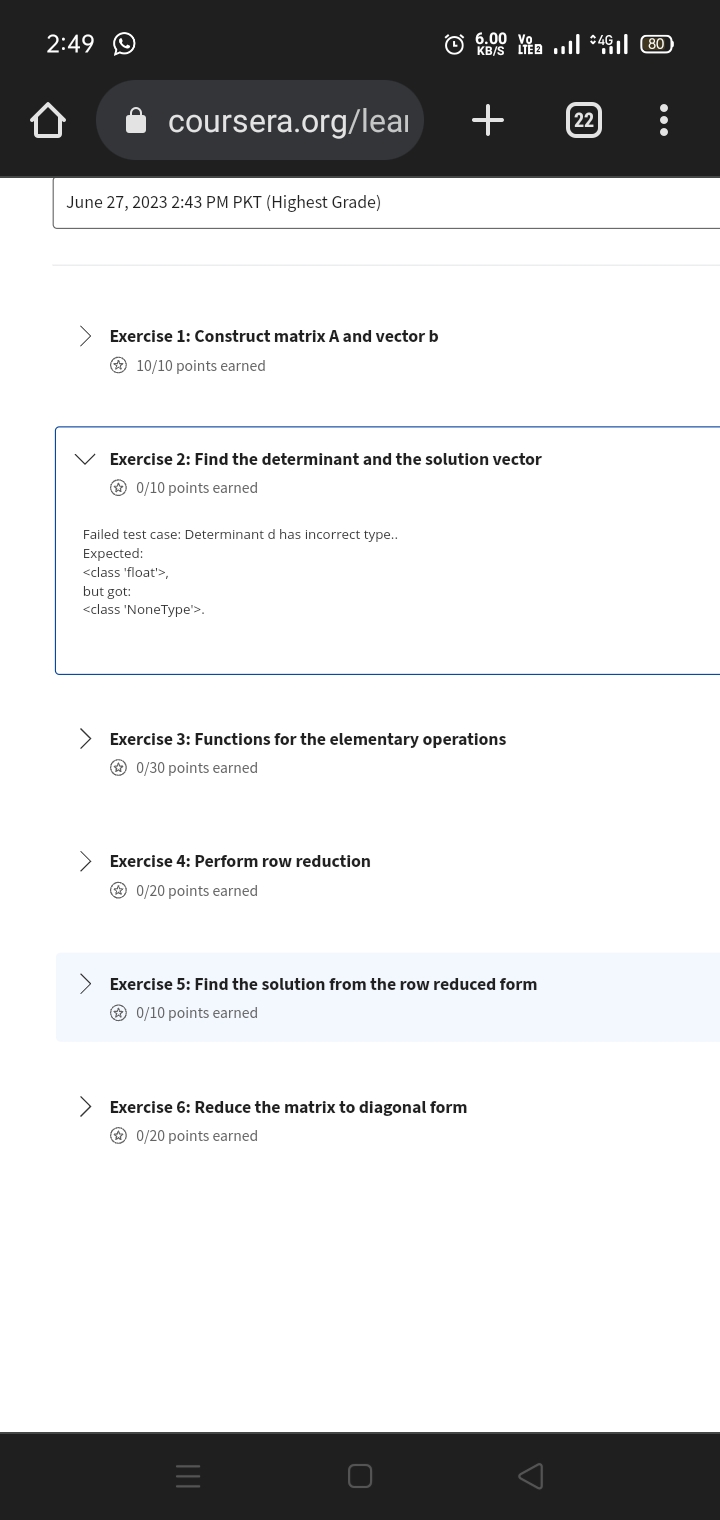Expand Exercise 3 elementary operations chevron
The width and height of the screenshot is (720, 1520).
(x=86, y=739)
